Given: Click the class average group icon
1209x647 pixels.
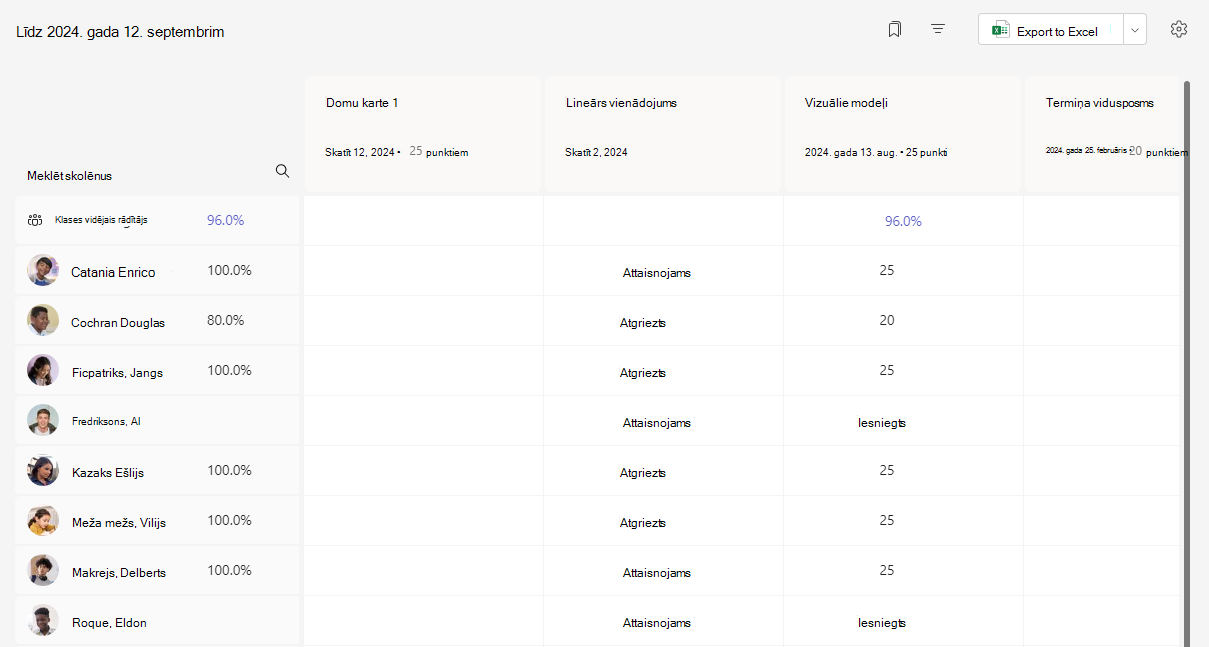Looking at the screenshot, I should [35, 220].
